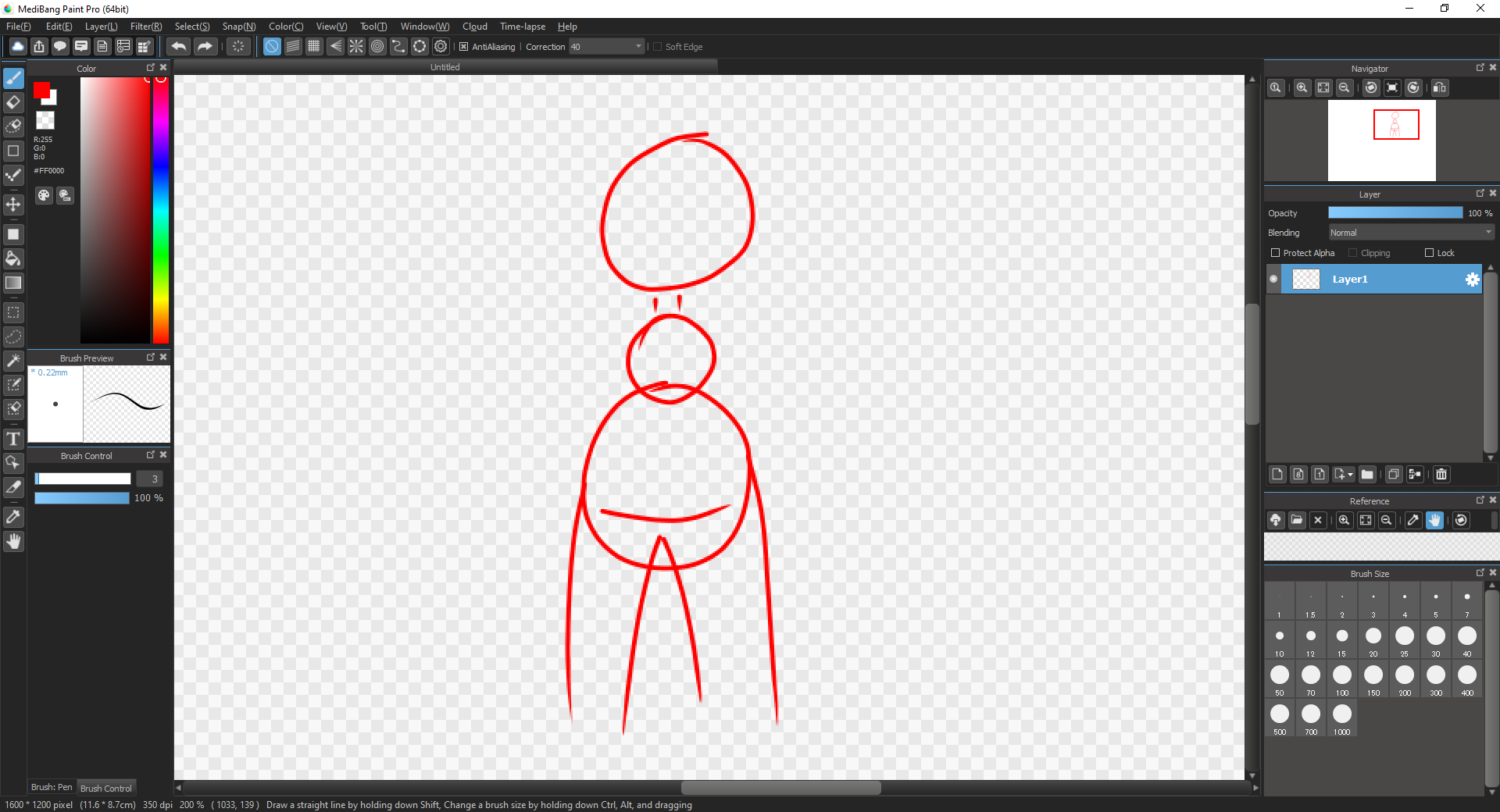This screenshot has height=812, width=1500.
Task: Select the Gradient tool
Action: click(x=13, y=283)
